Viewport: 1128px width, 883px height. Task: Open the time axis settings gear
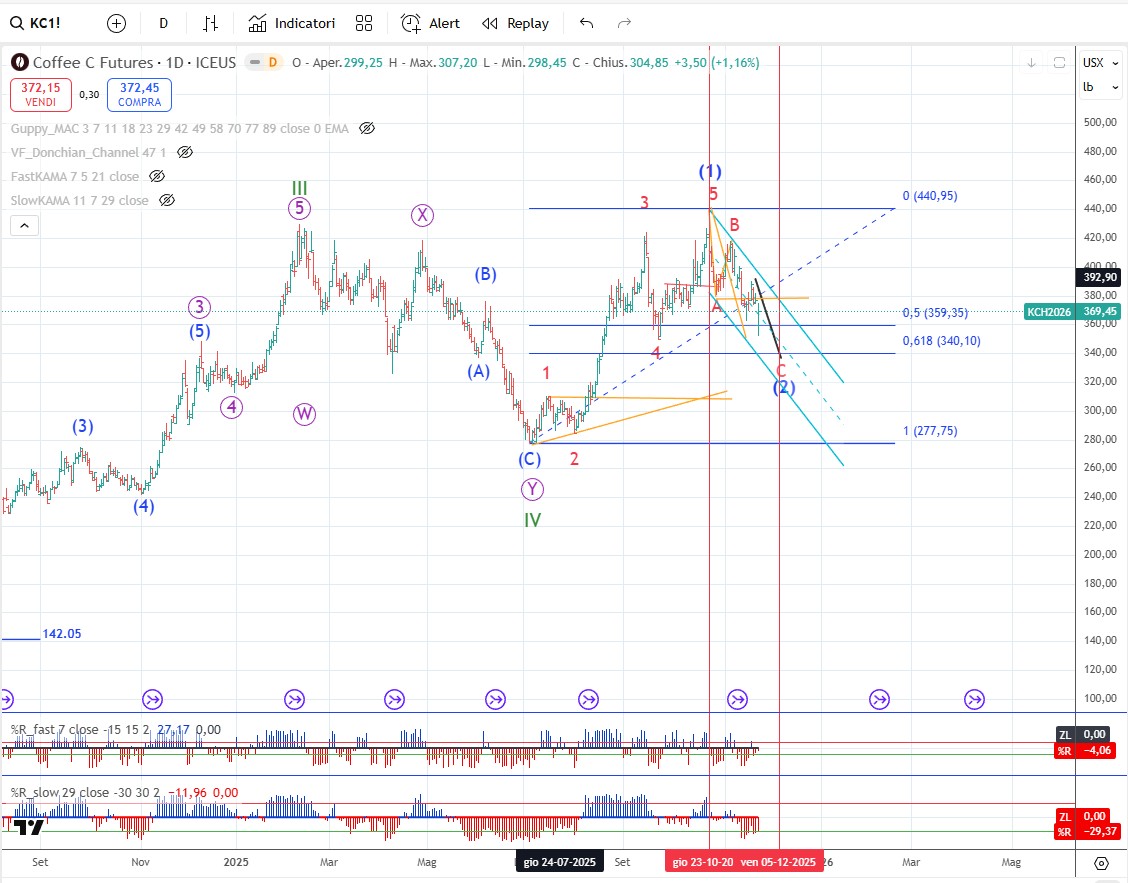pos(1101,862)
